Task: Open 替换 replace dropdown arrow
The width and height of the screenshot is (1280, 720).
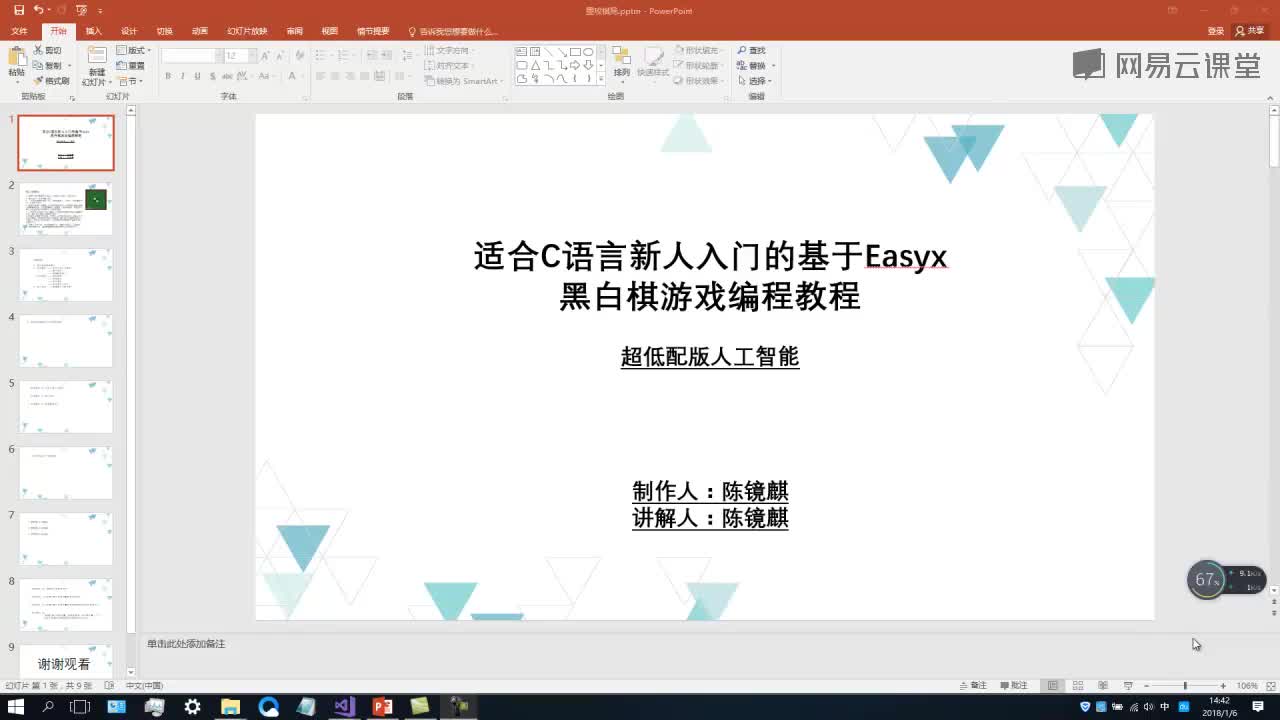Action: click(774, 66)
